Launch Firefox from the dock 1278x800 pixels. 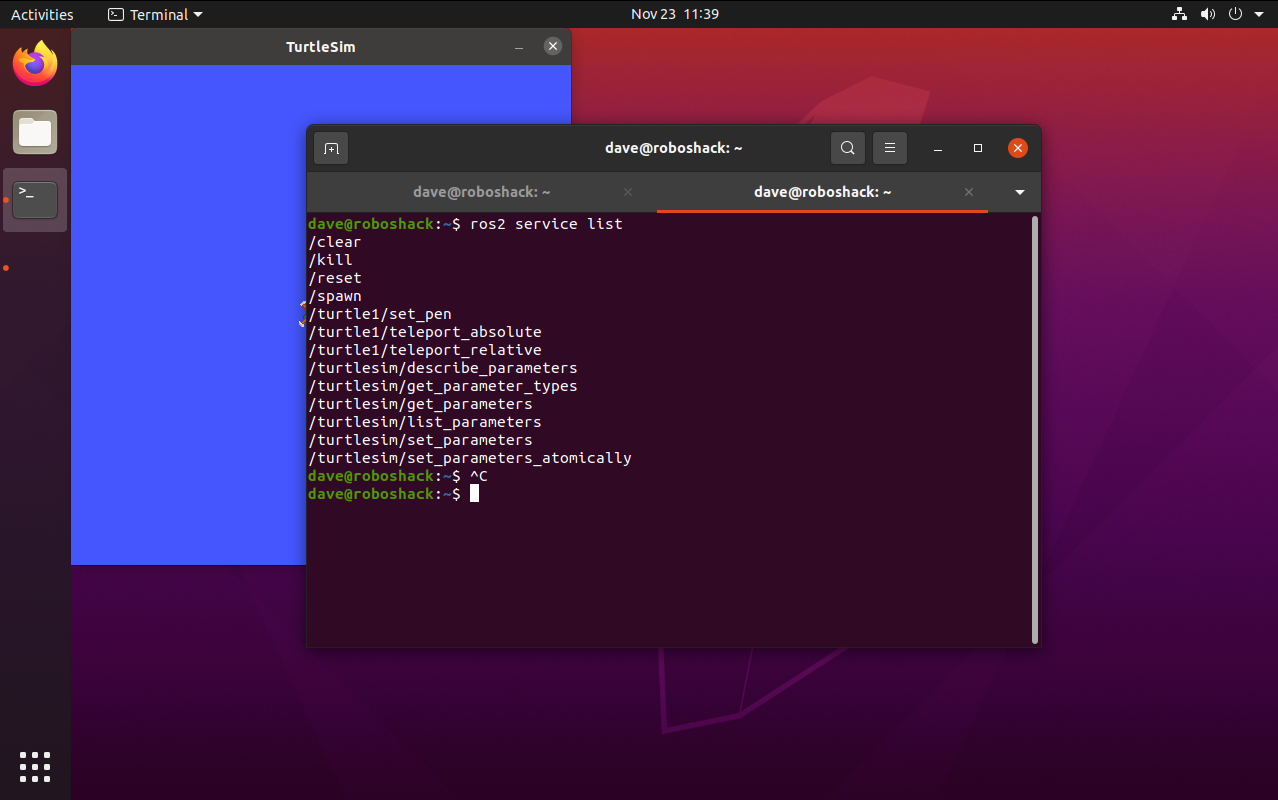click(35, 65)
